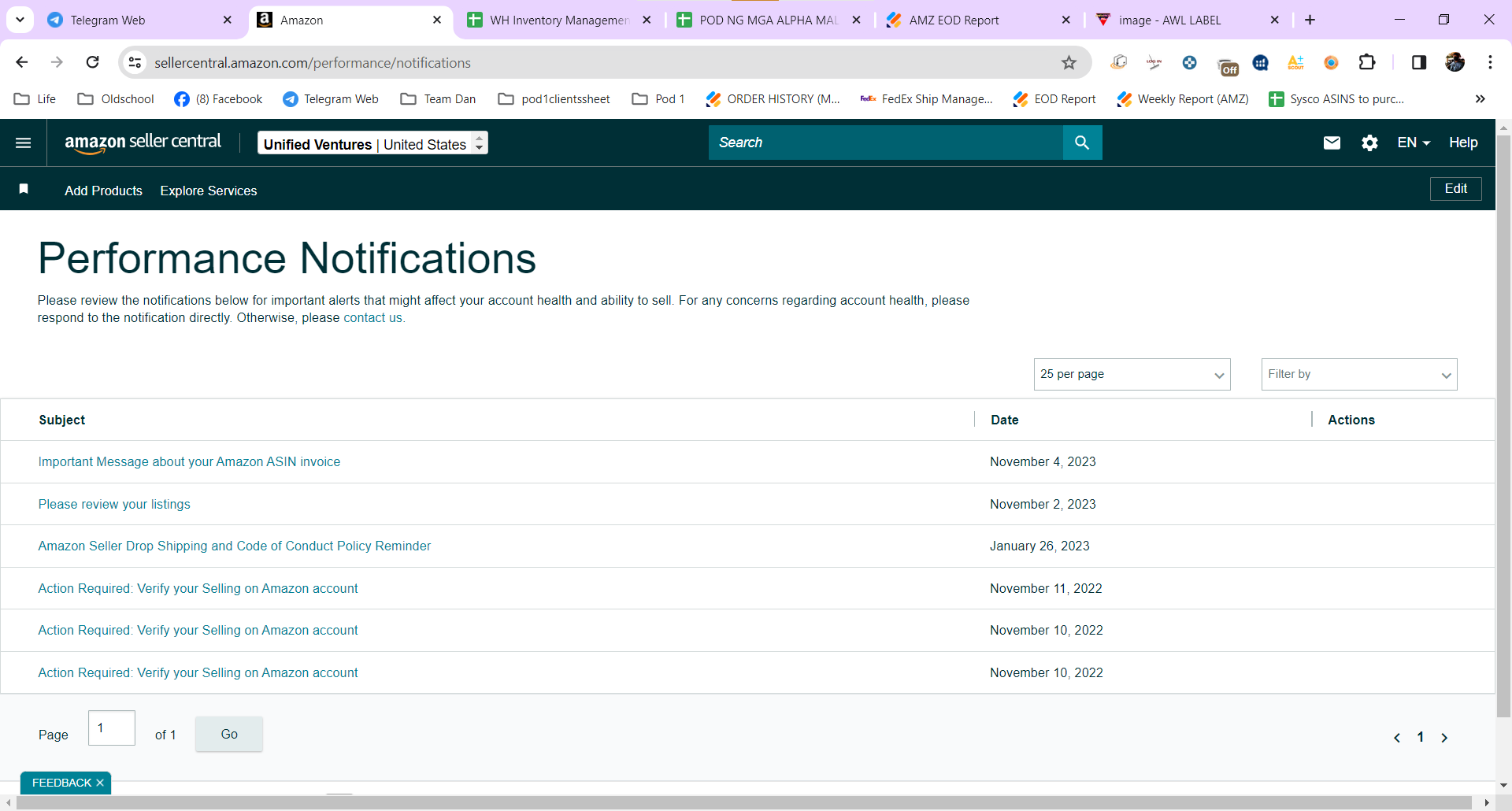1512x811 pixels.
Task: Click Explore Services menu item
Action: coord(209,191)
